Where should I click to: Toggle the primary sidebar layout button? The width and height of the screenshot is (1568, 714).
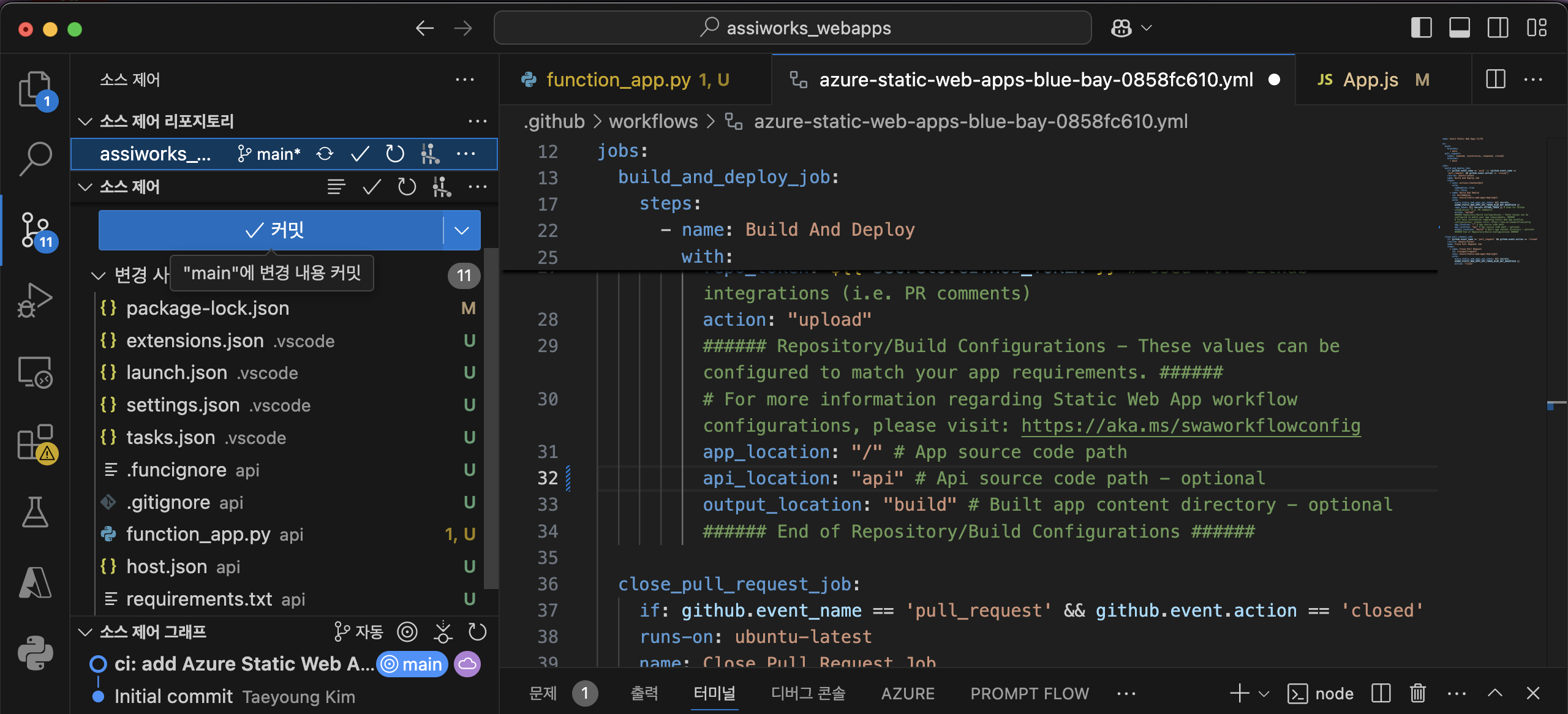point(1421,28)
